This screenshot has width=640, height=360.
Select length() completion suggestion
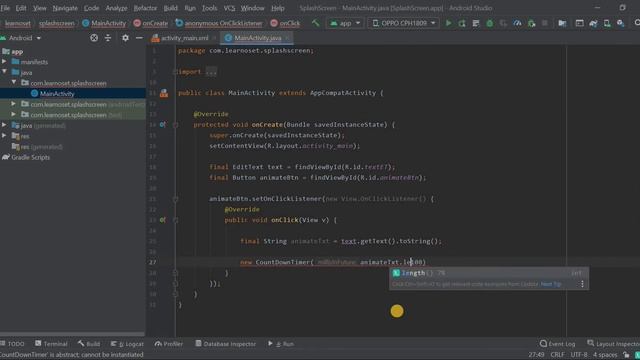pos(489,273)
